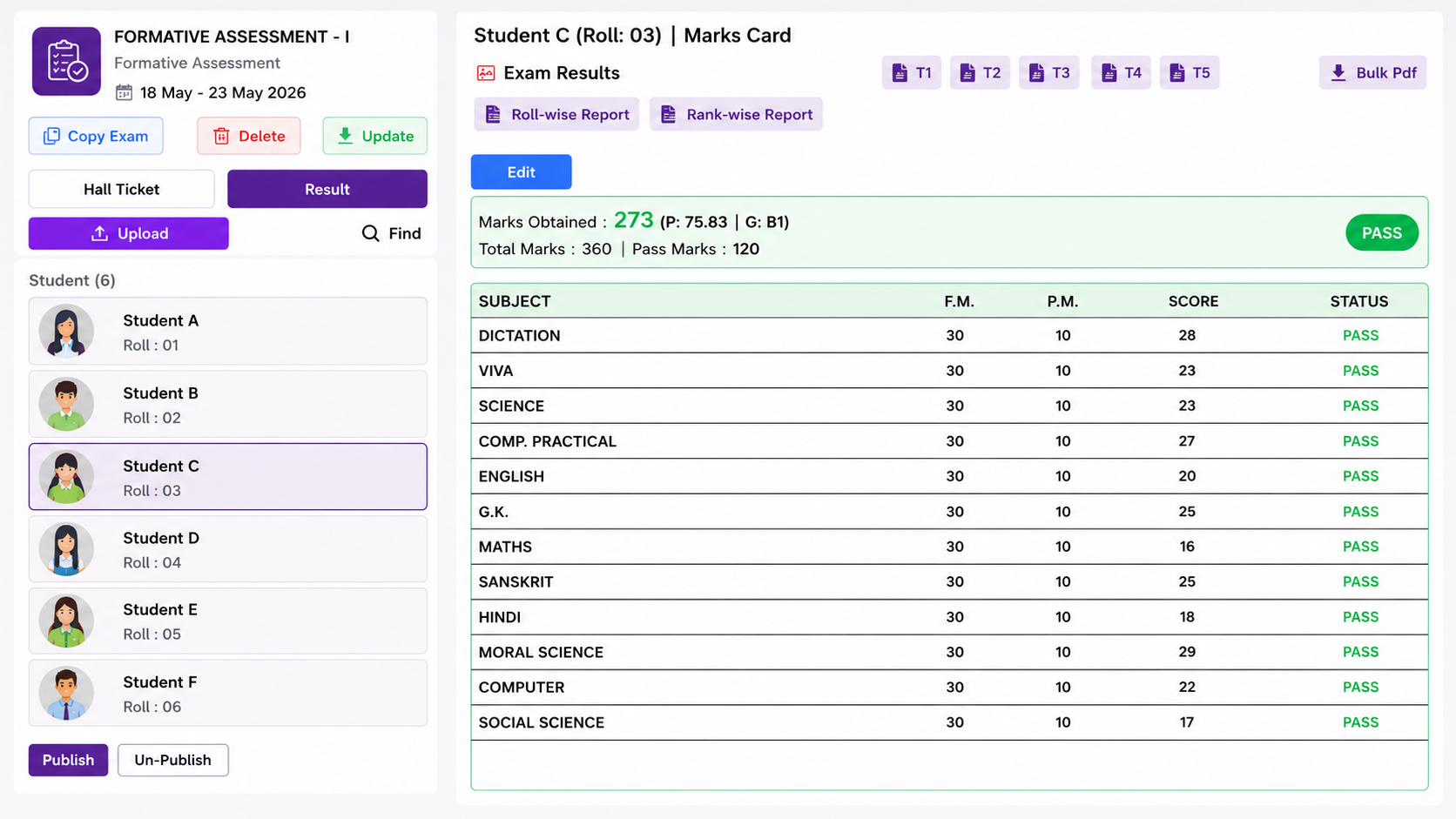Click the DICTATION subject row
This screenshot has width=1456, height=819.
pyautogui.click(x=949, y=335)
